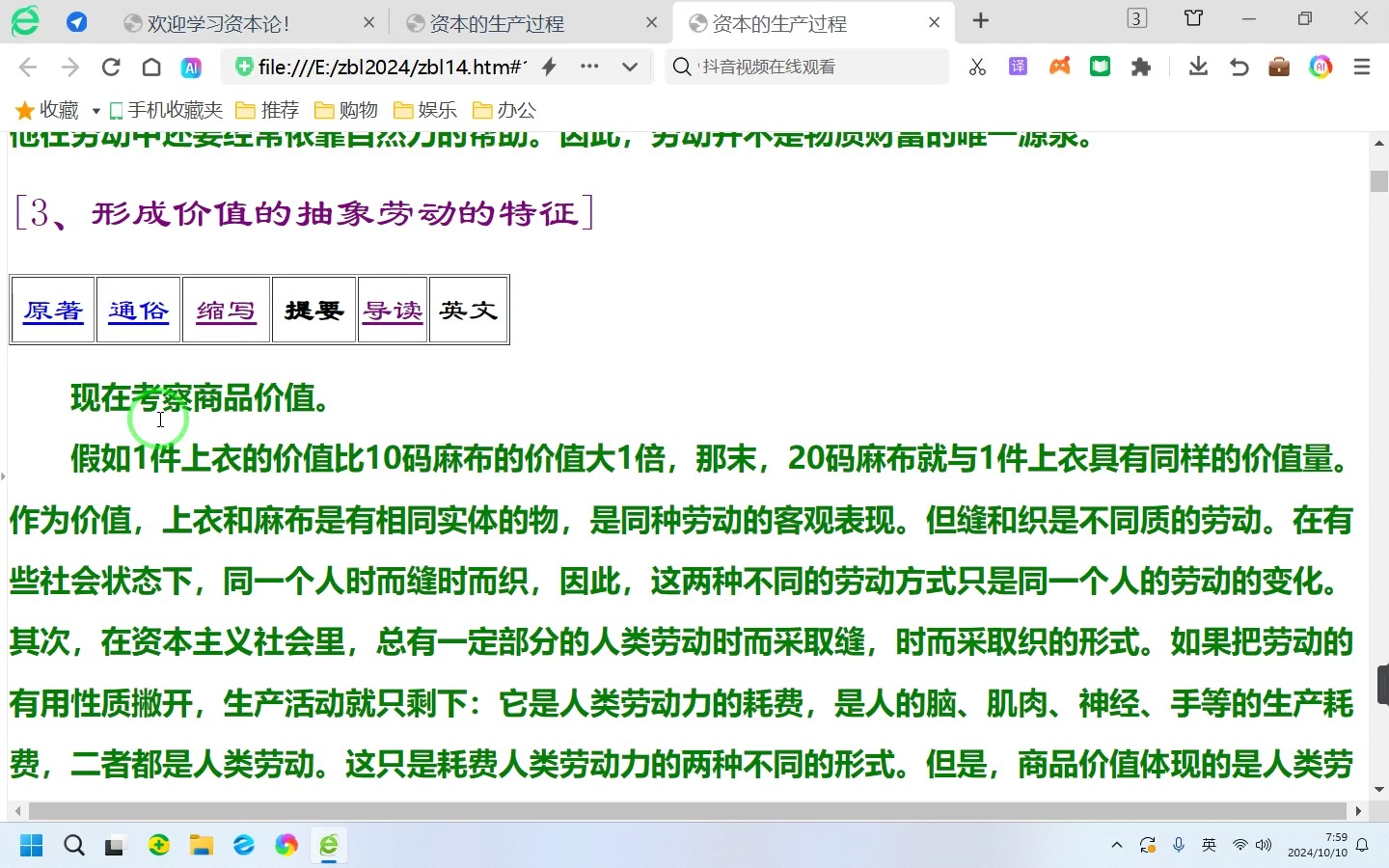Open the Windows Start menu
The image size is (1389, 868).
tap(31, 846)
